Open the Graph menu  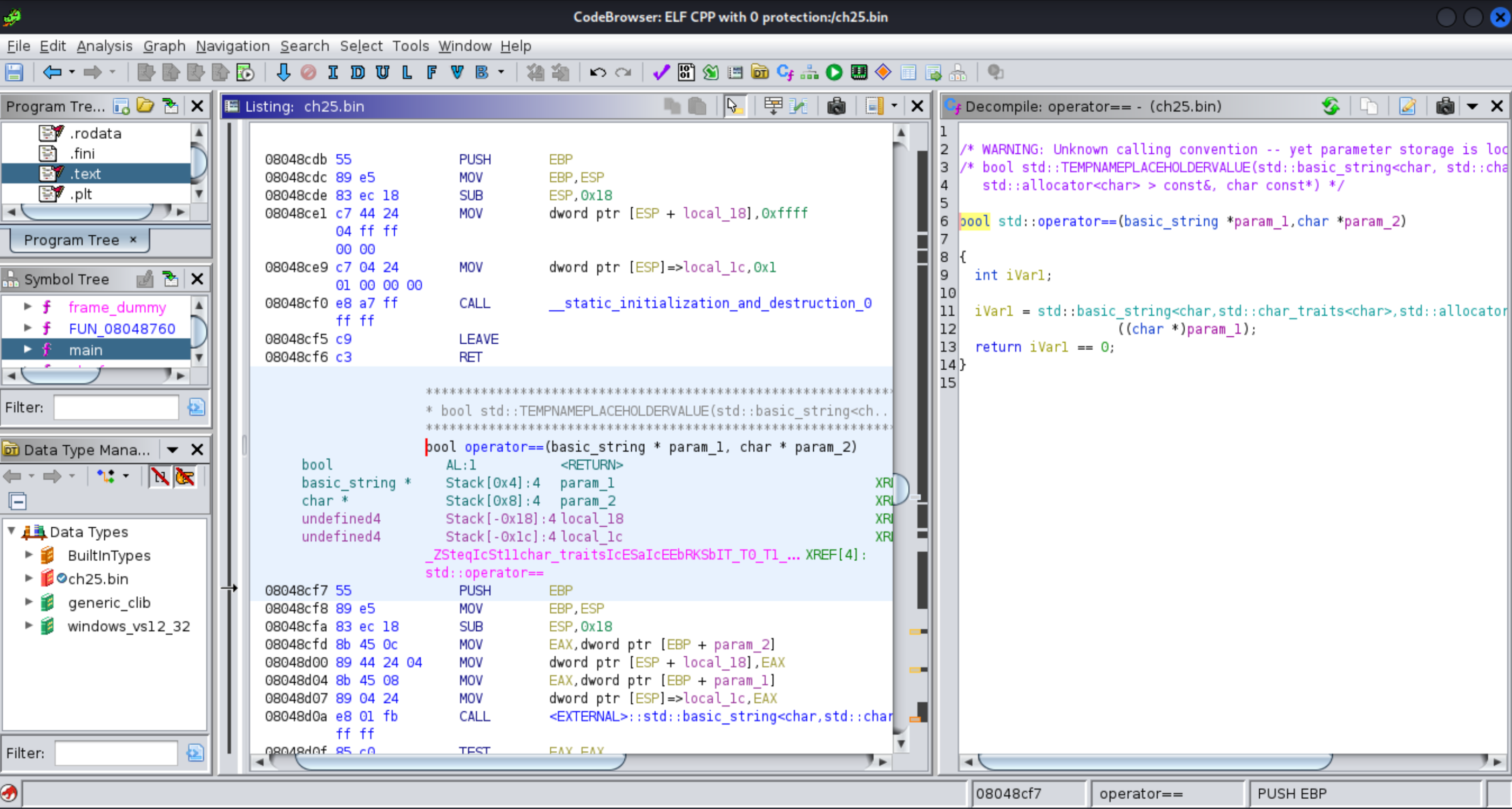click(164, 46)
